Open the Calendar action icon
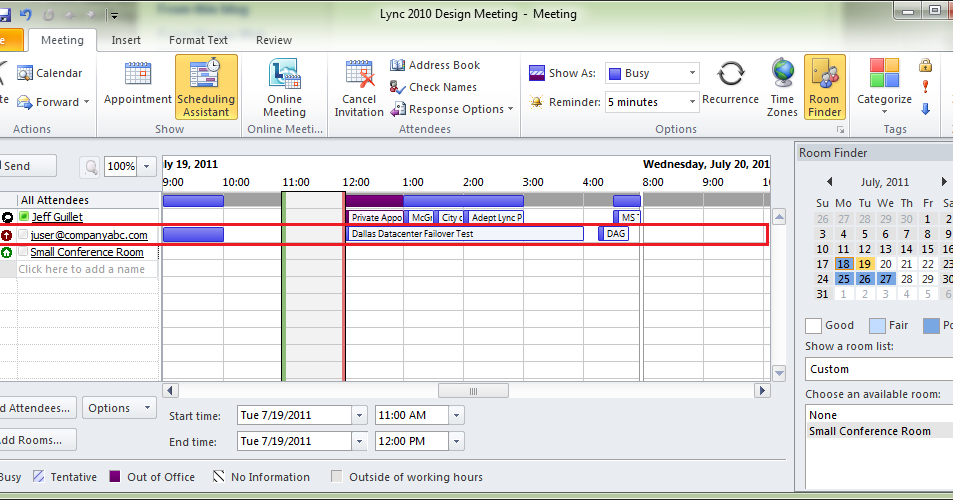 [25, 74]
